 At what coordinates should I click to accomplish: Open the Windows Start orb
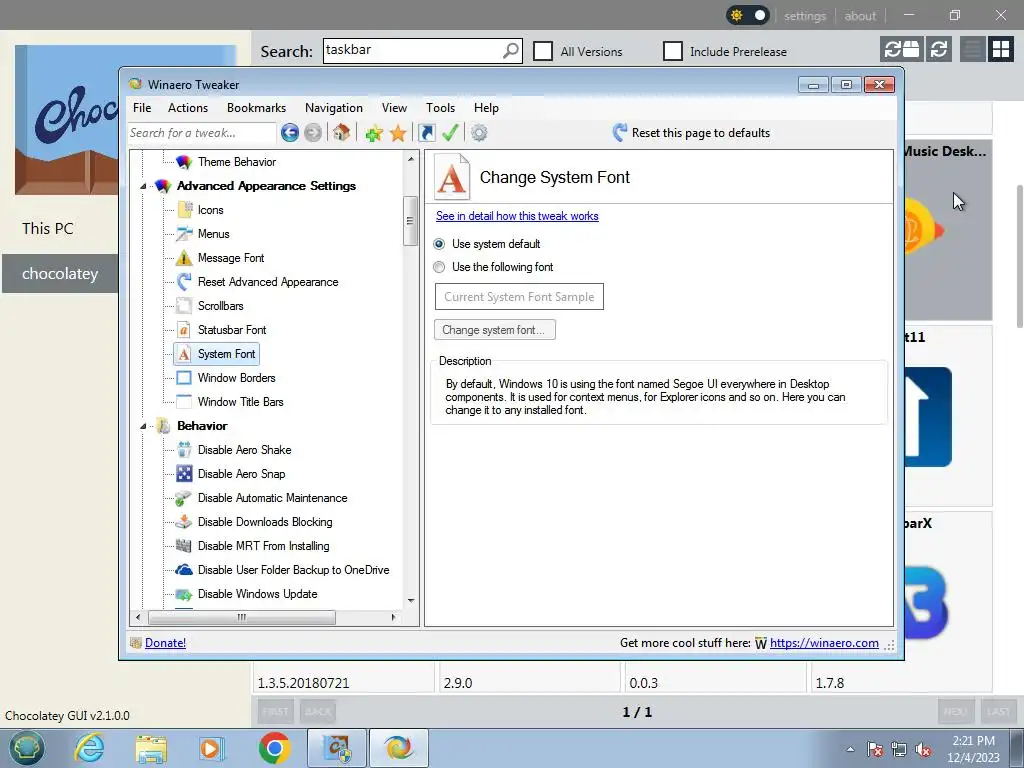[x=26, y=748]
